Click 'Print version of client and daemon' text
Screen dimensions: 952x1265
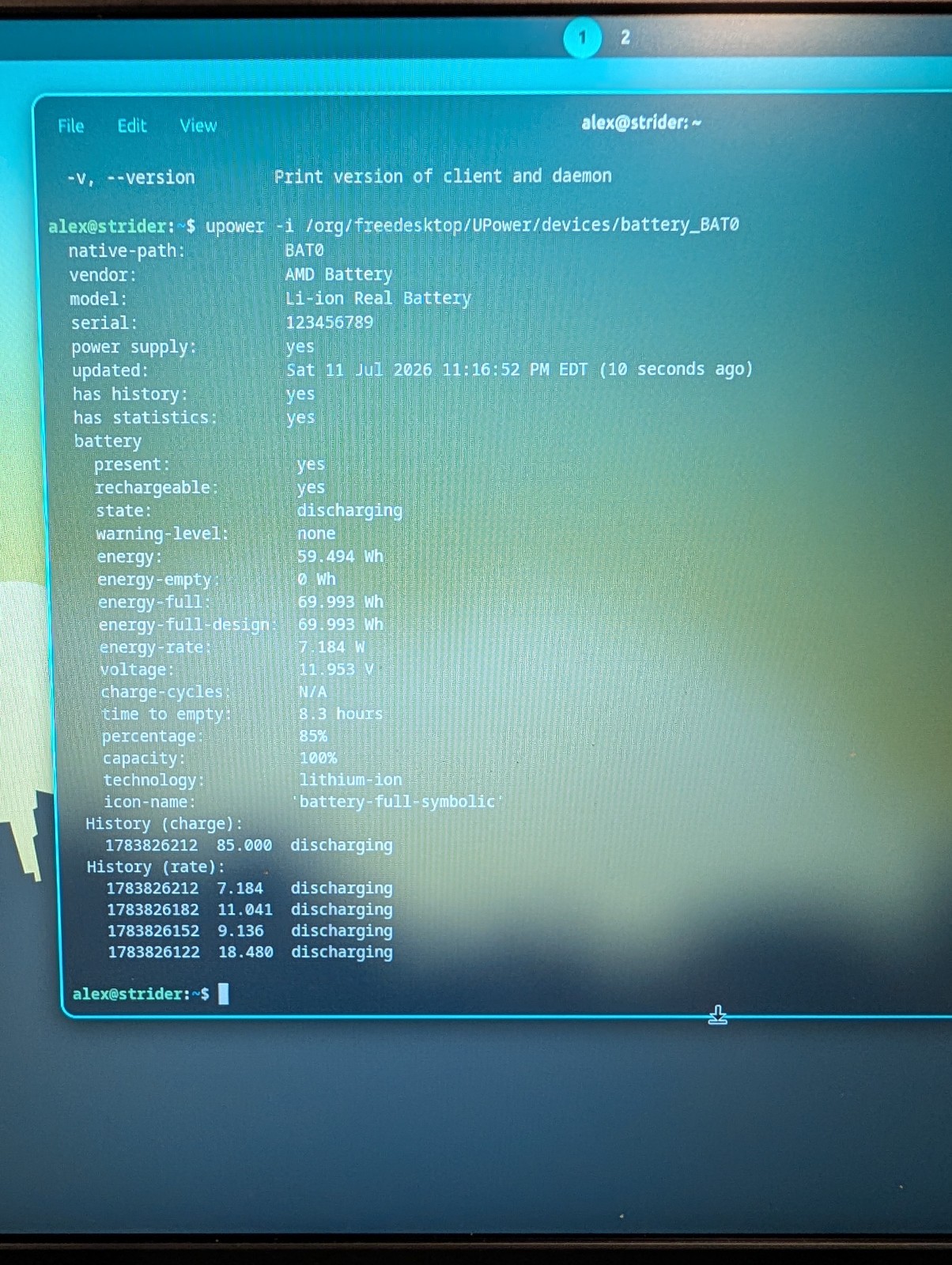(x=443, y=176)
